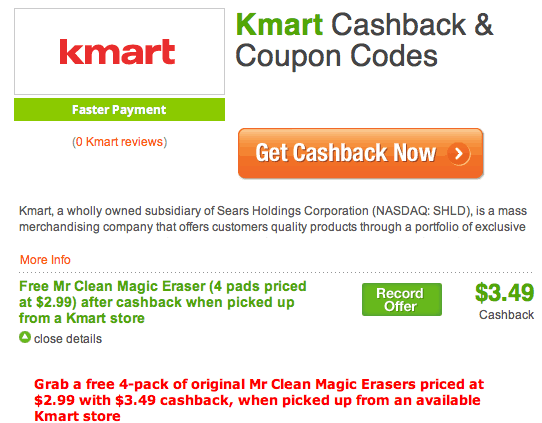Click the Cashback & heading text beside Kmart
The image size is (542, 423).
(412, 25)
